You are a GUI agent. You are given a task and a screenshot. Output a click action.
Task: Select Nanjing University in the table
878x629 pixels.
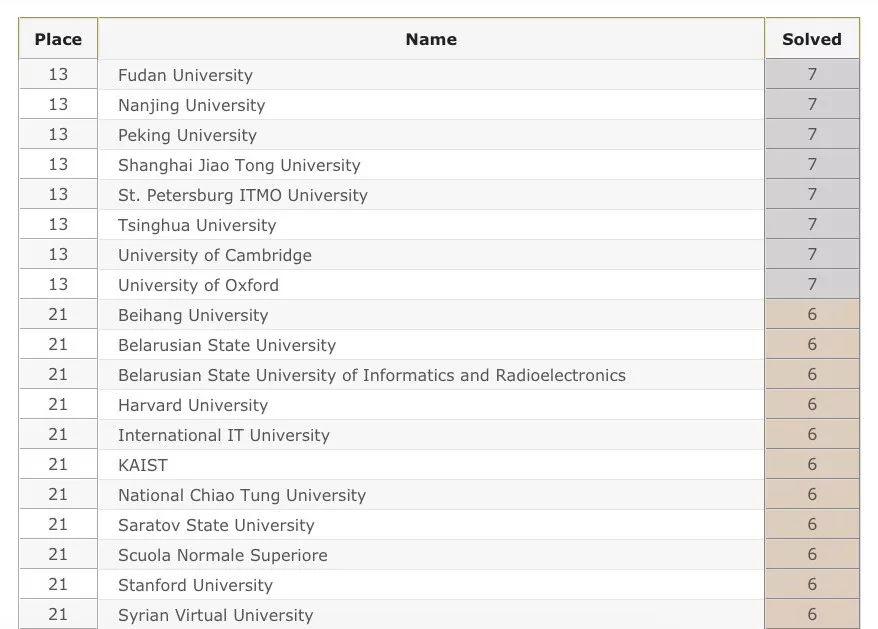click(192, 105)
